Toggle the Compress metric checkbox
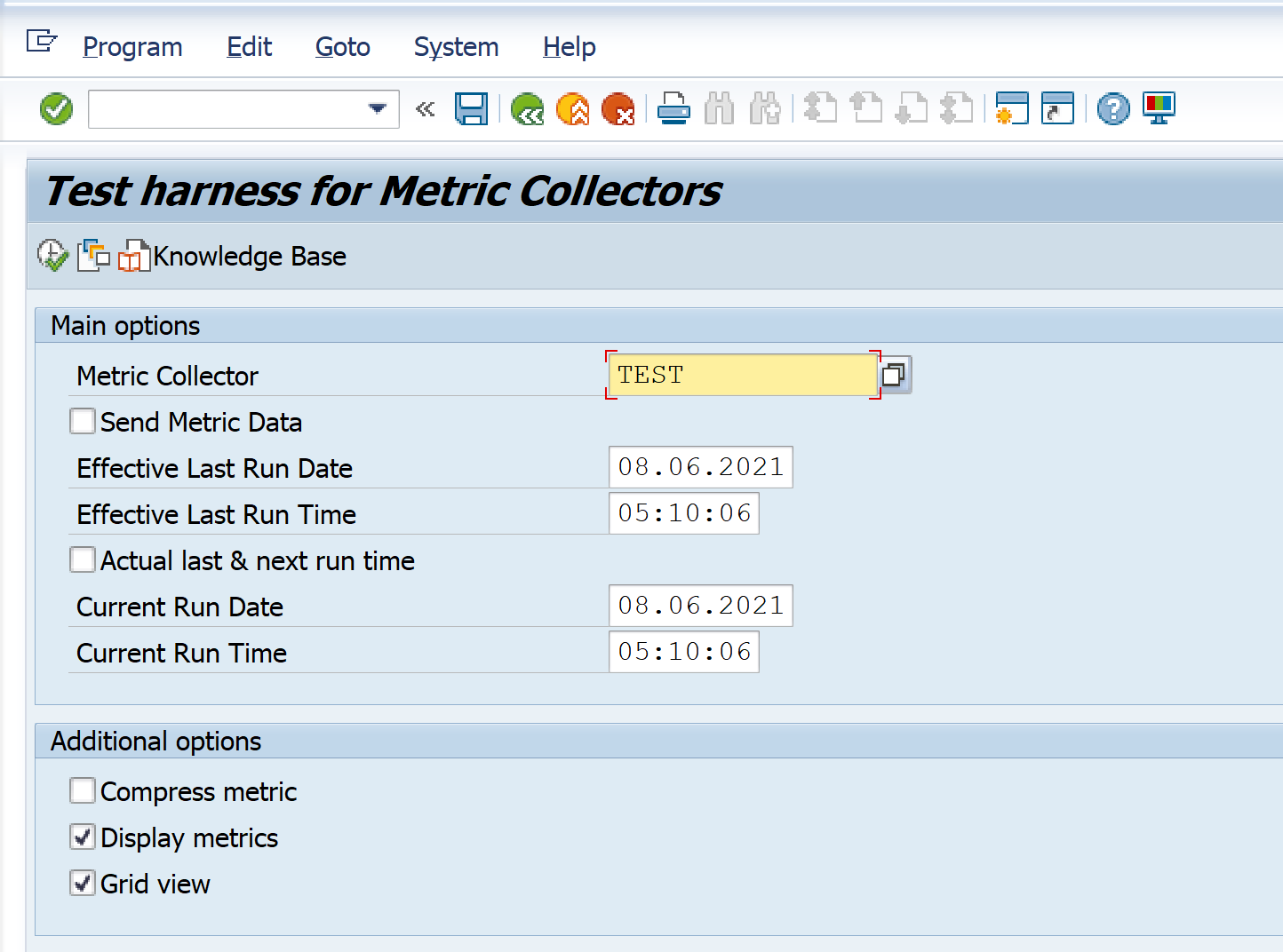1283x952 pixels. (83, 790)
